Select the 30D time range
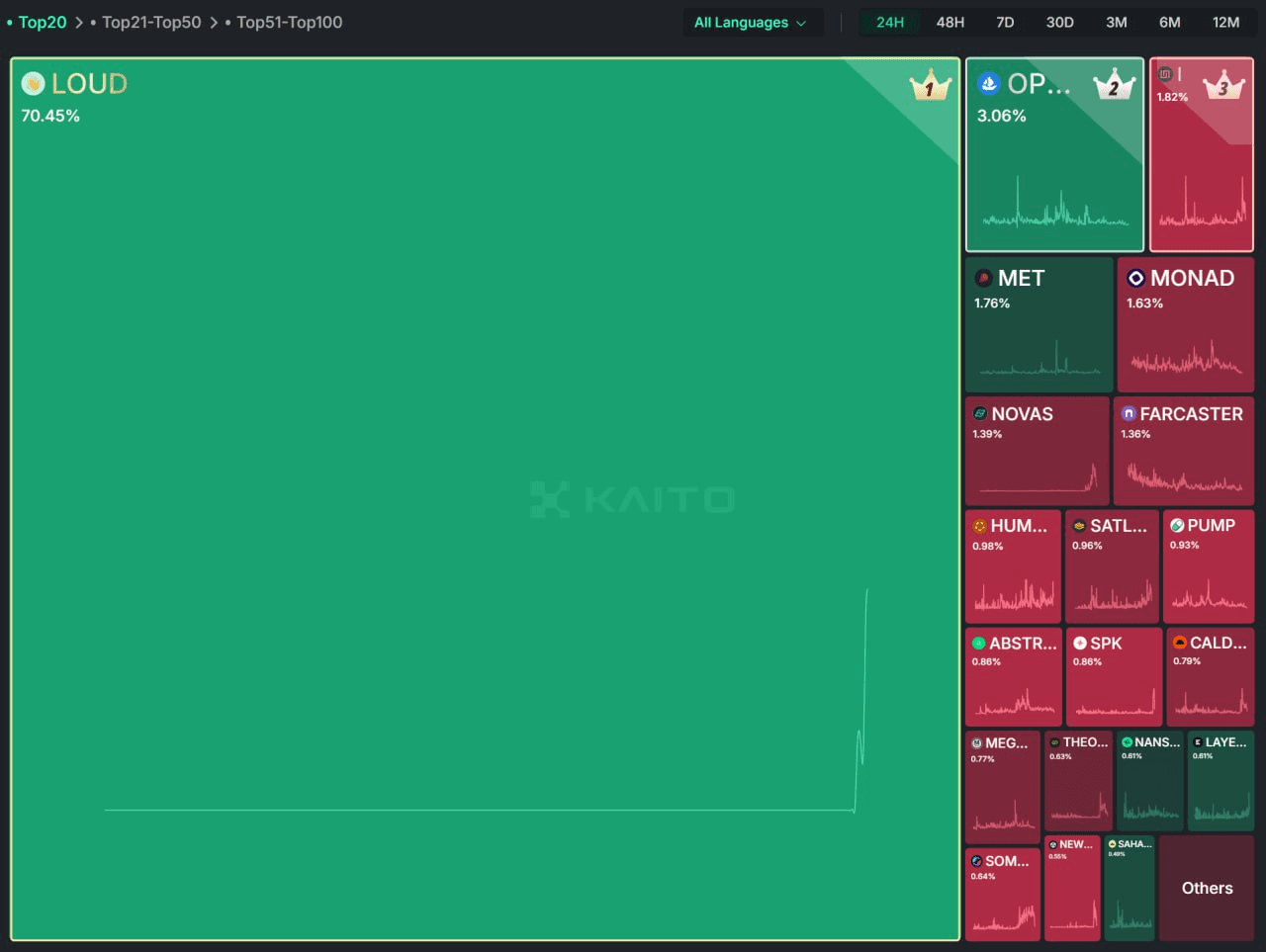Screen dimensions: 1266x952 click(1060, 22)
